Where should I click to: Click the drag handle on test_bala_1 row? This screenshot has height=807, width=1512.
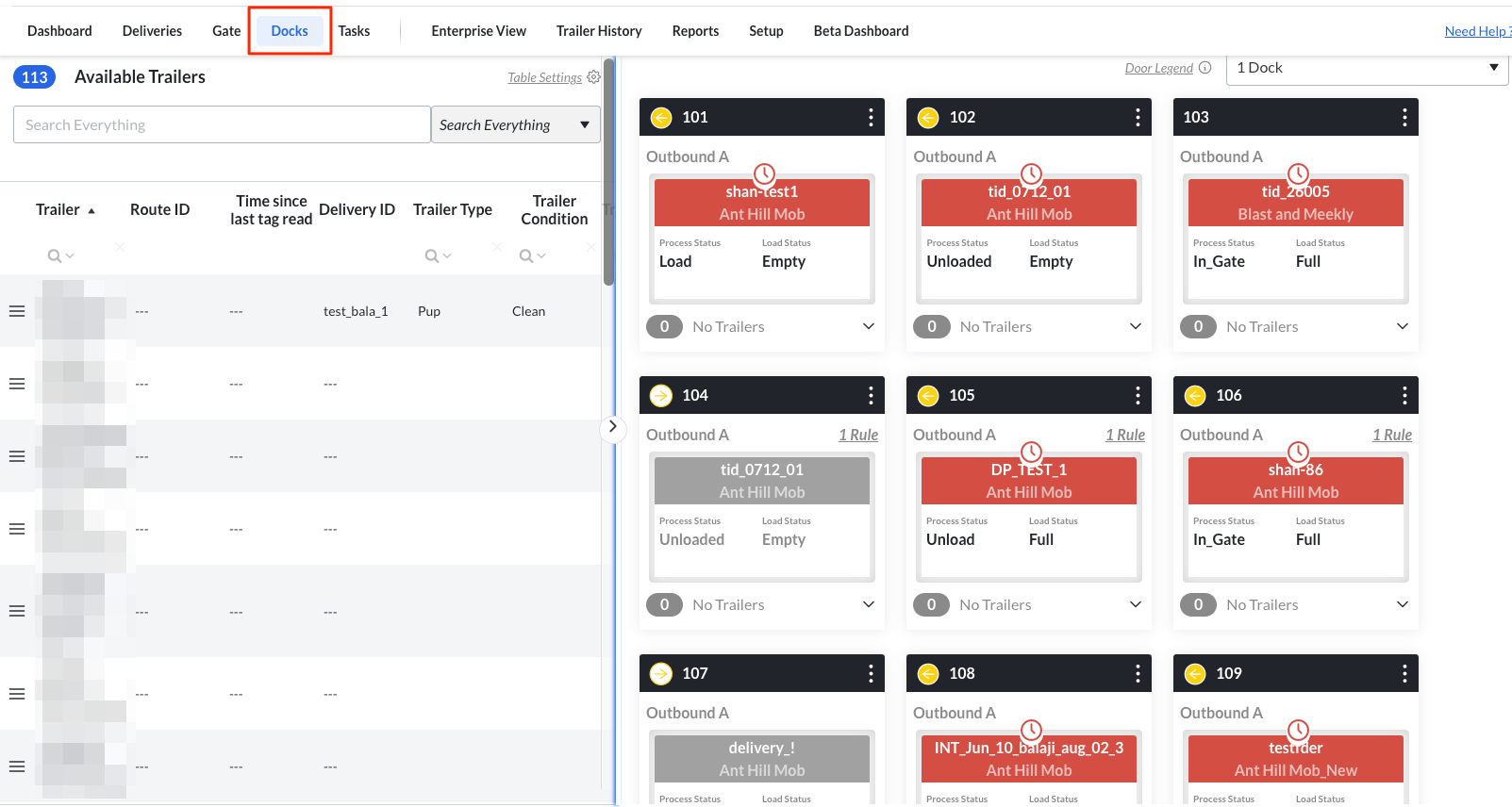(x=17, y=311)
